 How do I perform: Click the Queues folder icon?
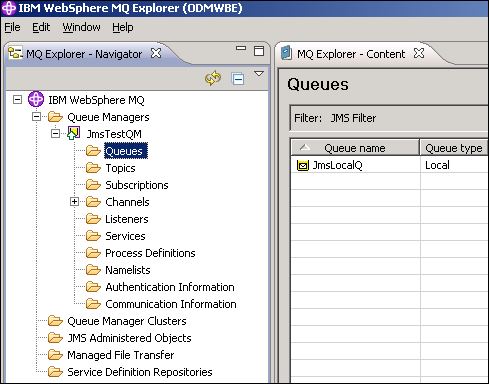(93, 151)
